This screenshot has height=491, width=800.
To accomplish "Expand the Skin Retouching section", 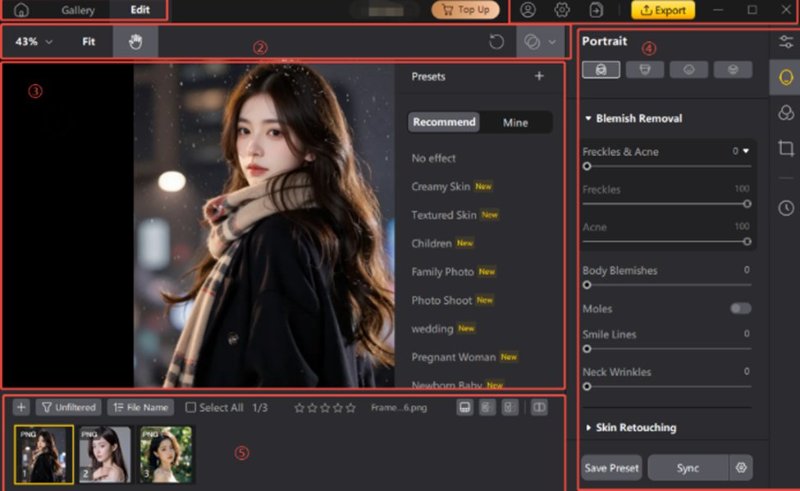I will point(588,428).
